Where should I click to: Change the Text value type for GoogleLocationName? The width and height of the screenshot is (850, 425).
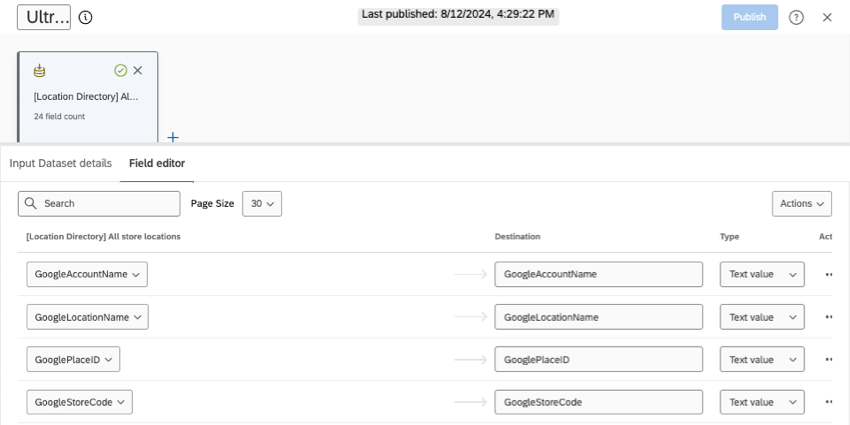[x=761, y=317]
